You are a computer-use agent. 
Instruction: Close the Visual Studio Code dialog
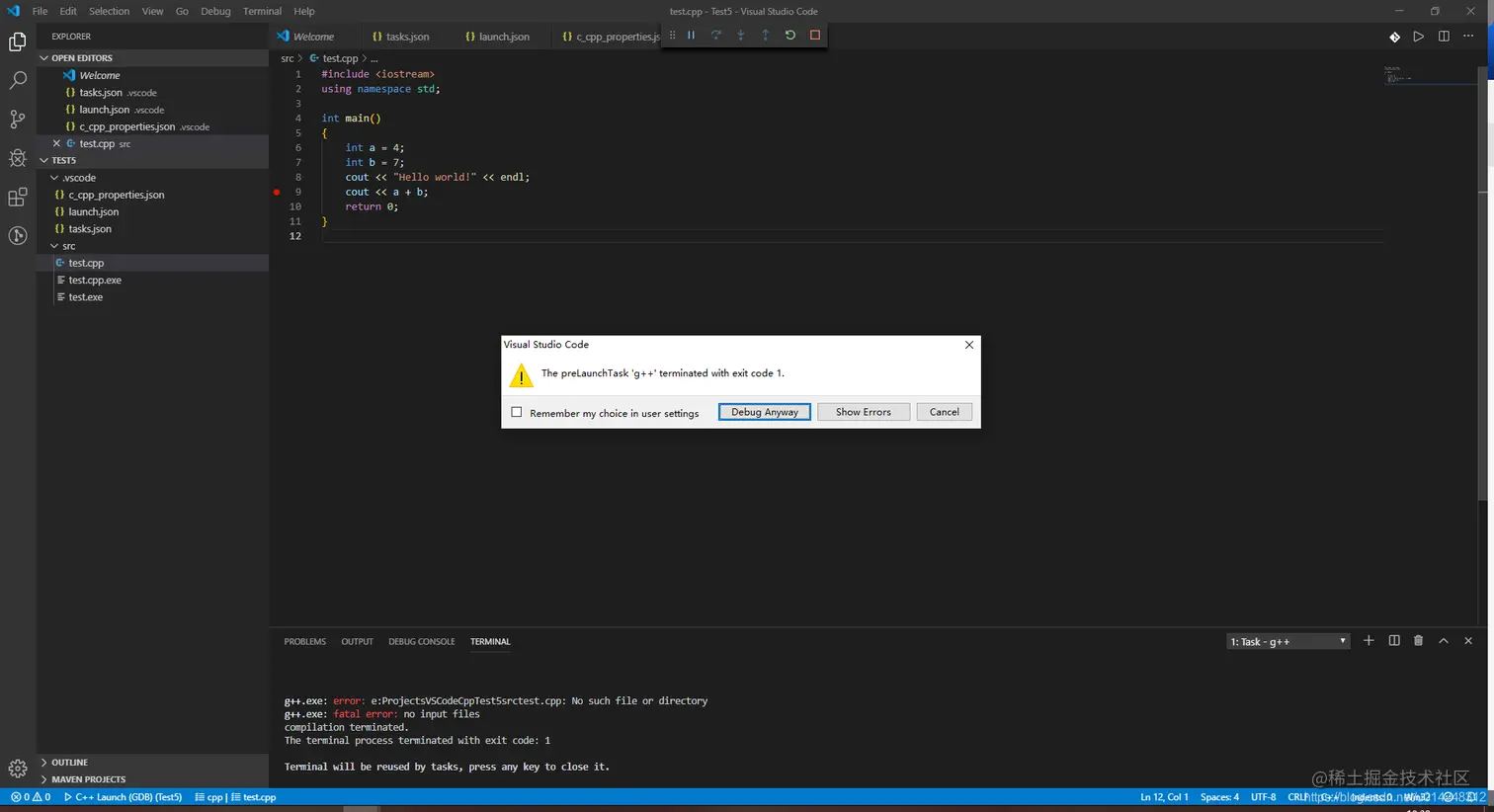pos(969,345)
